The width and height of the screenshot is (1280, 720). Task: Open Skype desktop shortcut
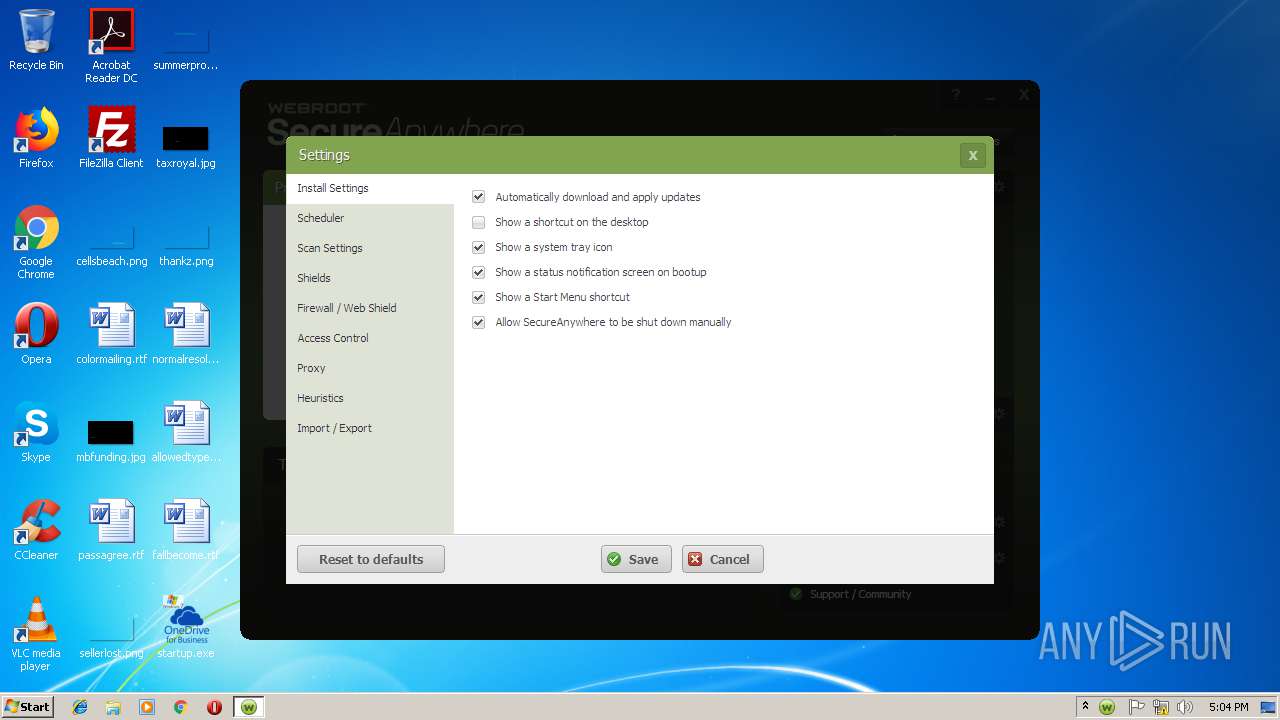pos(36,432)
